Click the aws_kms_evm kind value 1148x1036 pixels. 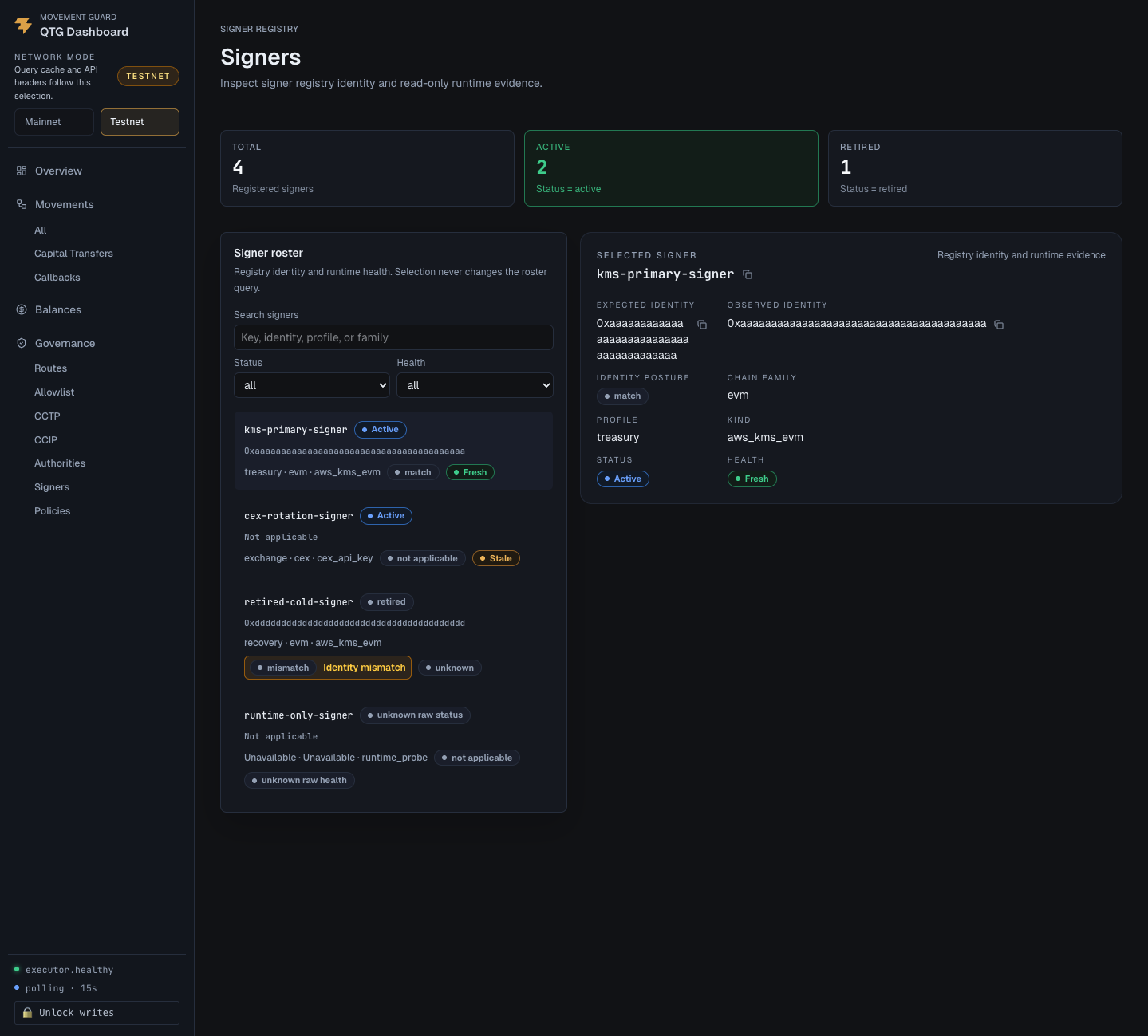(765, 437)
